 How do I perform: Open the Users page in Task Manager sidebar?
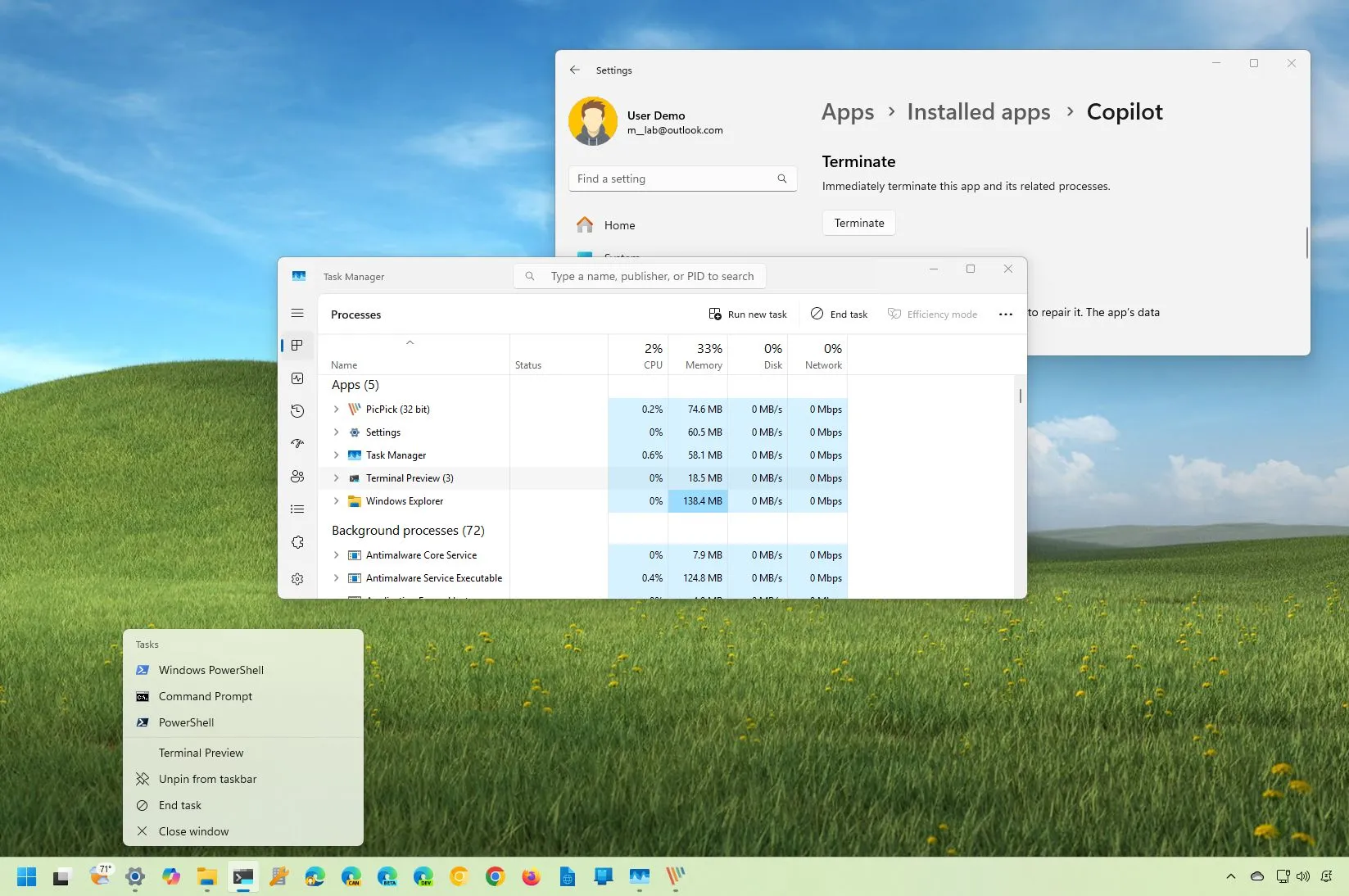pyautogui.click(x=297, y=477)
